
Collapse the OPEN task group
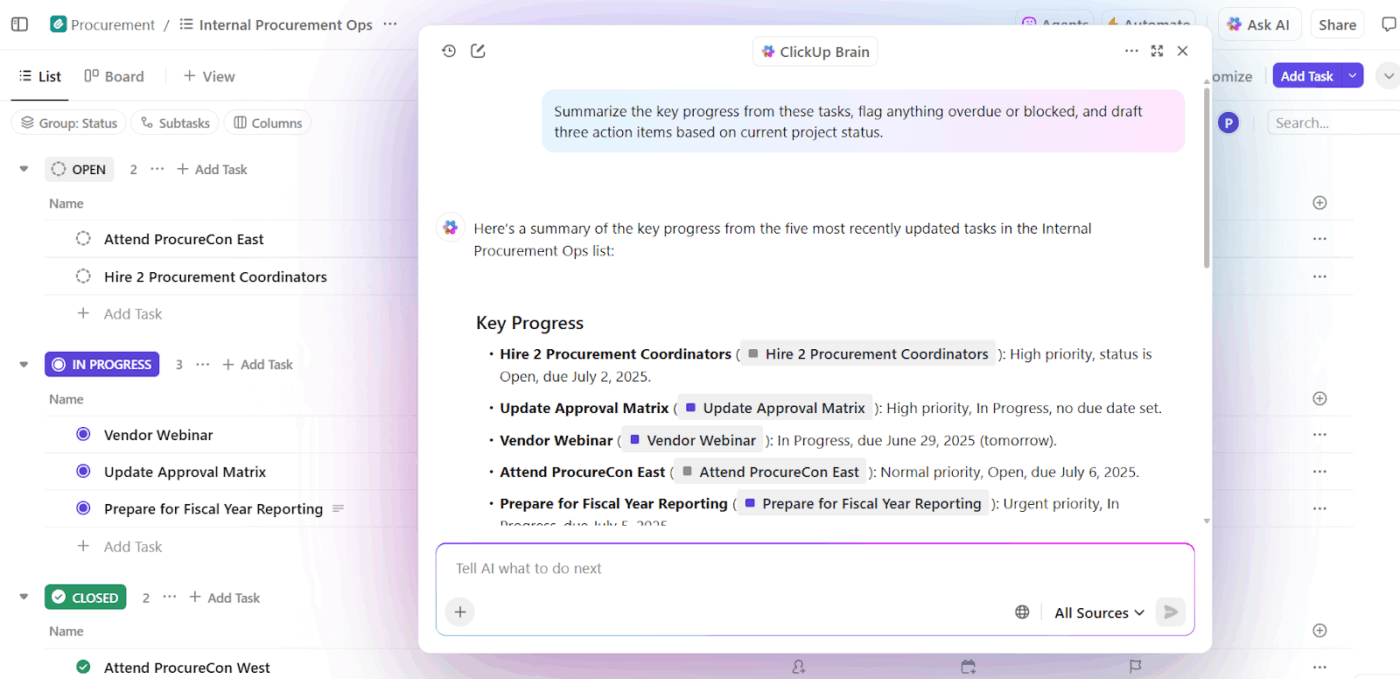pos(23,168)
